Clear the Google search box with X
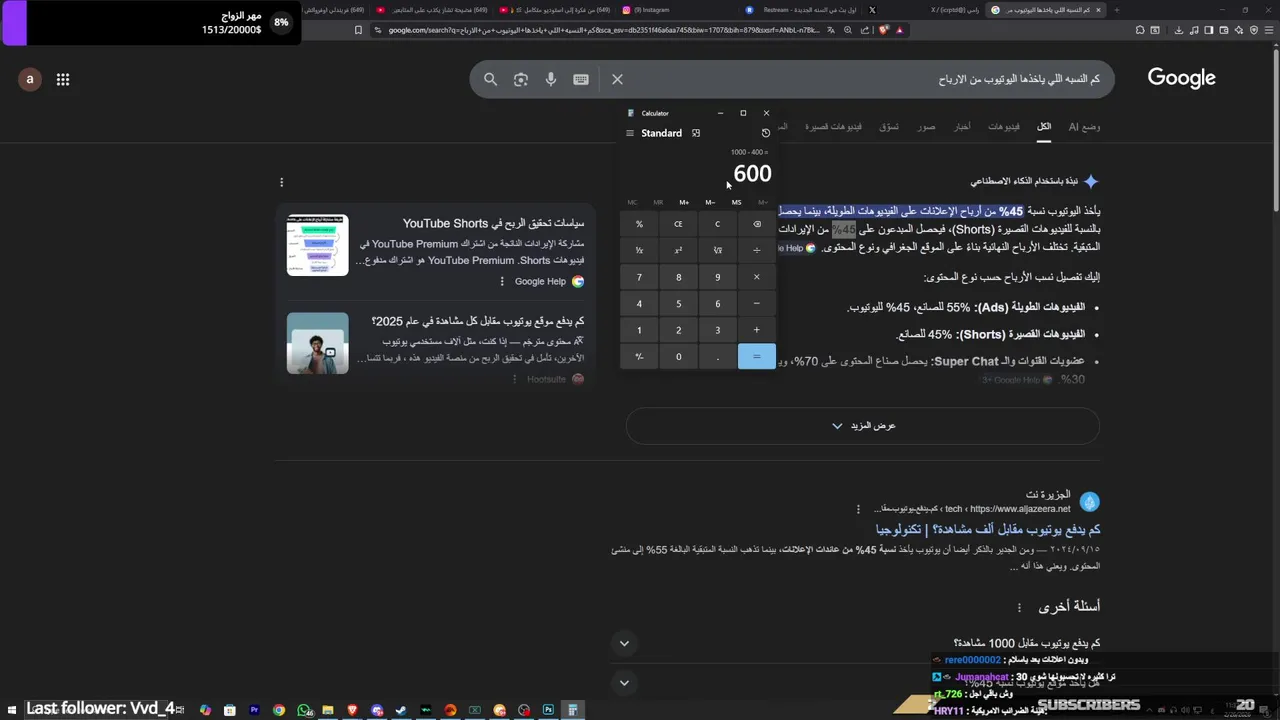Screen dimensions: 1280x720 [617, 79]
